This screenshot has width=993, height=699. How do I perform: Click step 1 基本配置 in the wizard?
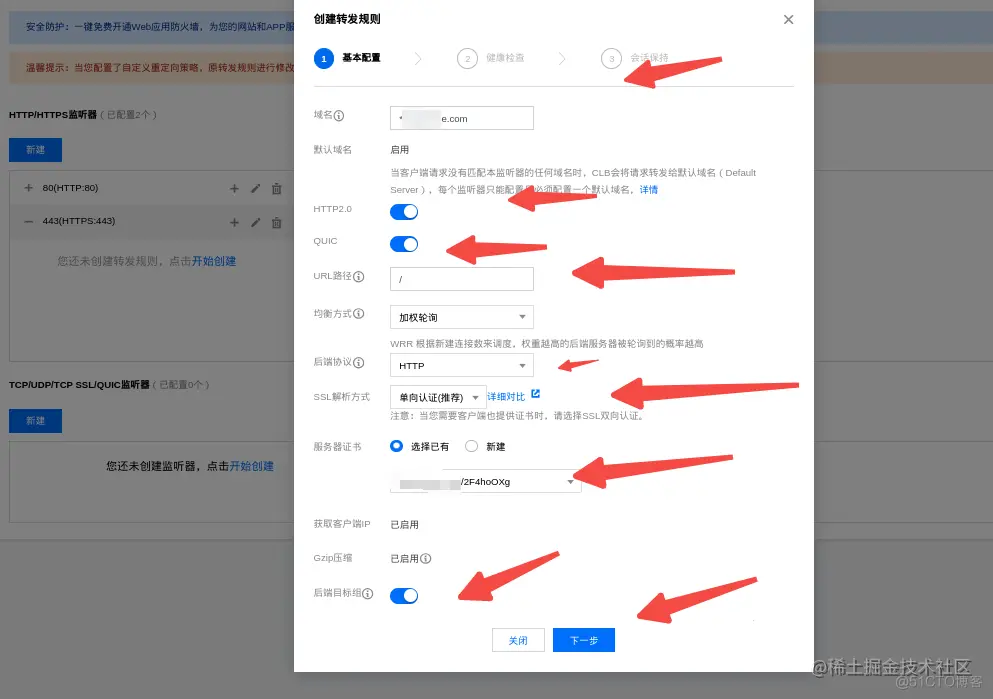[348, 58]
